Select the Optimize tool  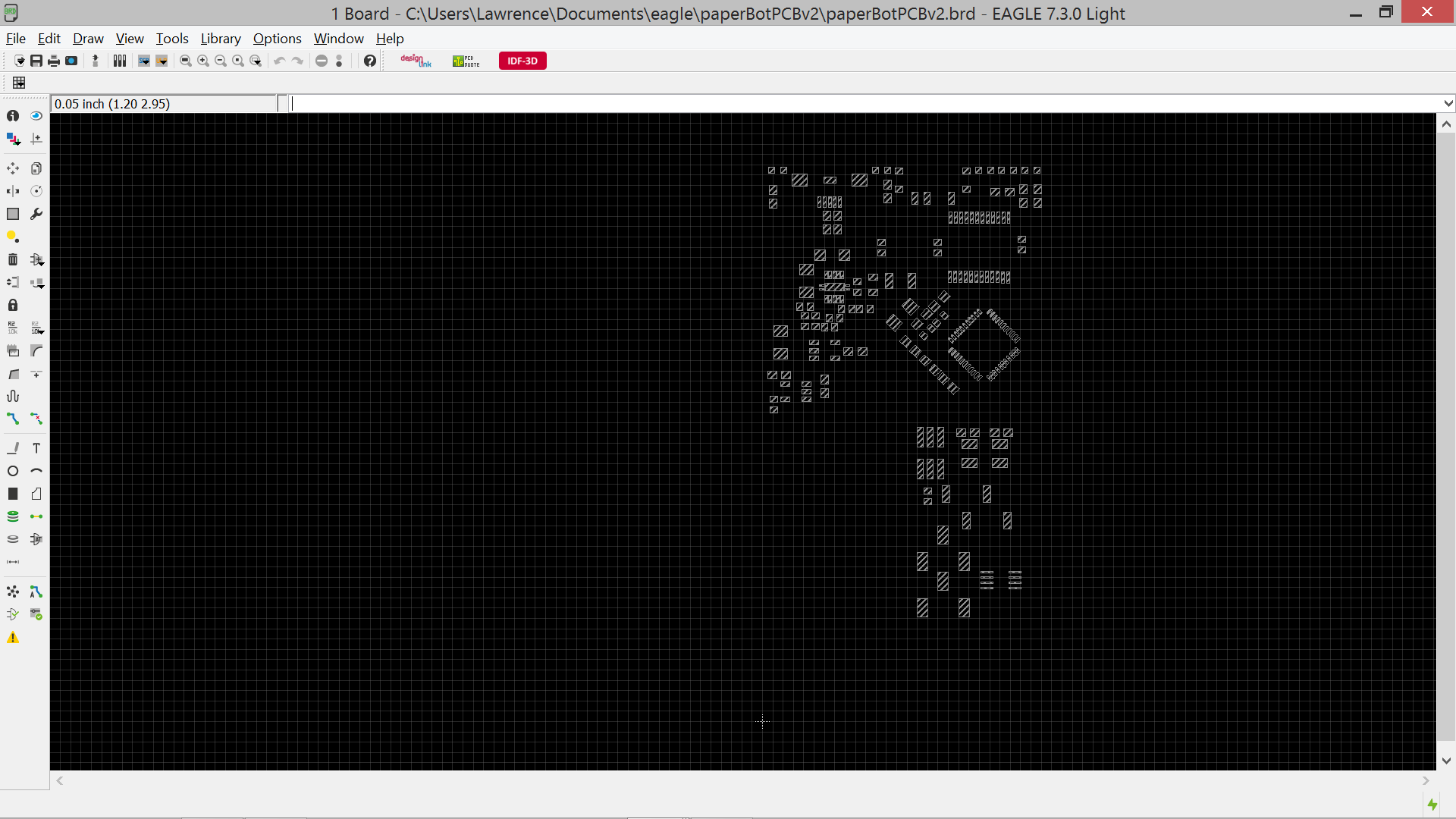pos(36,374)
